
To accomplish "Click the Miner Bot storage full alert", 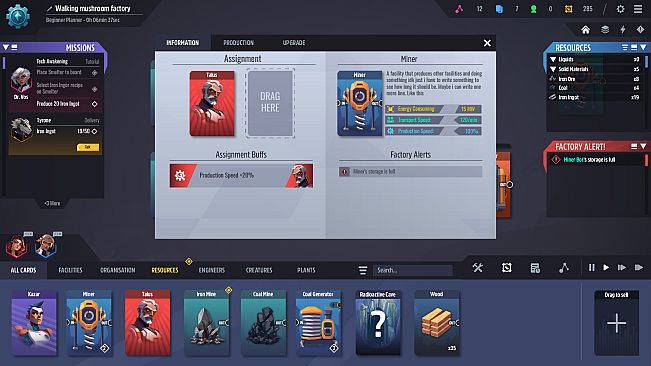I will pos(596,159).
